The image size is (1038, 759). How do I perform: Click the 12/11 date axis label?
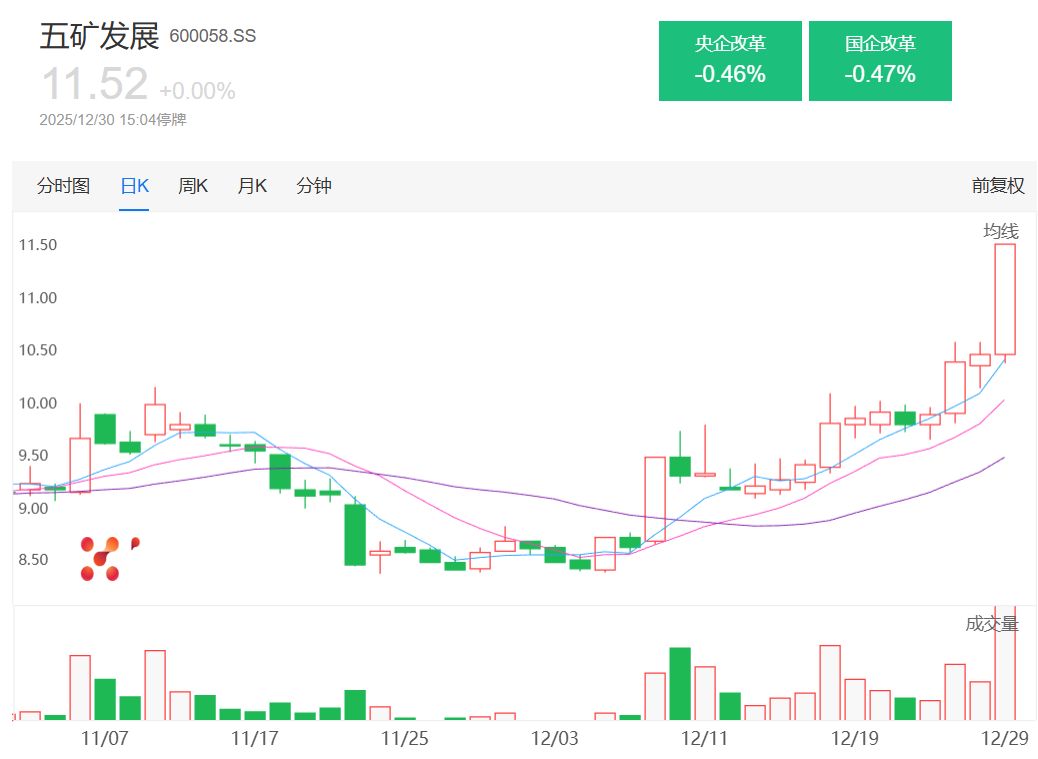pyautogui.click(x=704, y=739)
